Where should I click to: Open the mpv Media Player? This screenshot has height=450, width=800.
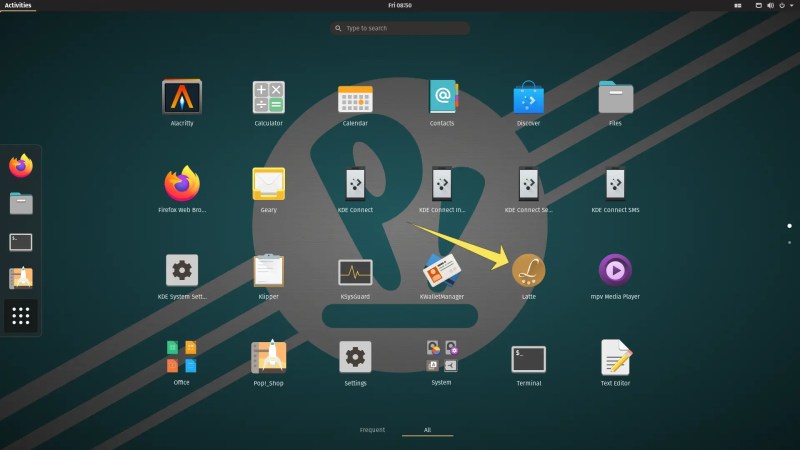[614, 270]
